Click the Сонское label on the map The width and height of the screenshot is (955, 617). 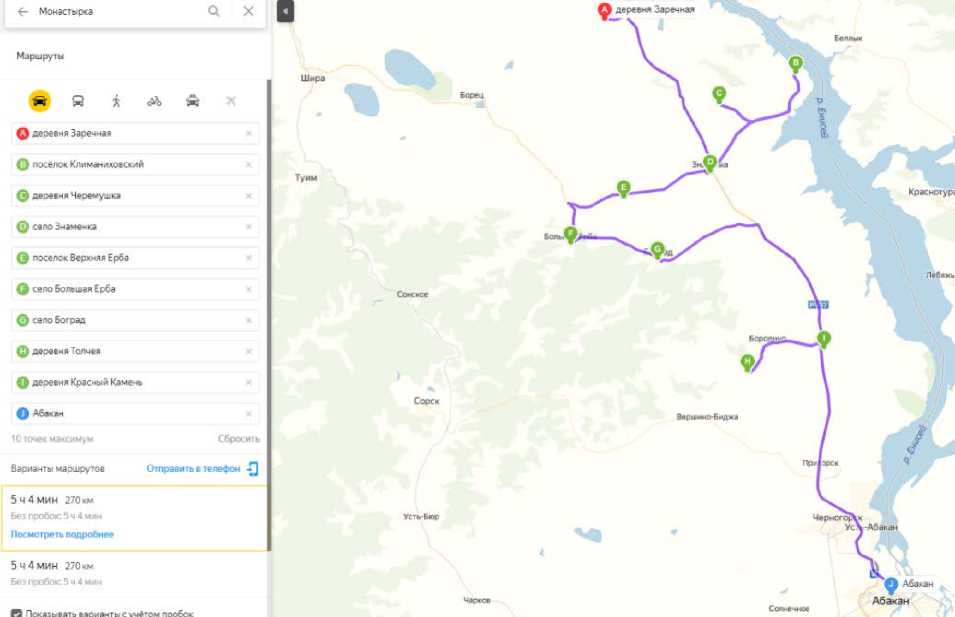412,294
